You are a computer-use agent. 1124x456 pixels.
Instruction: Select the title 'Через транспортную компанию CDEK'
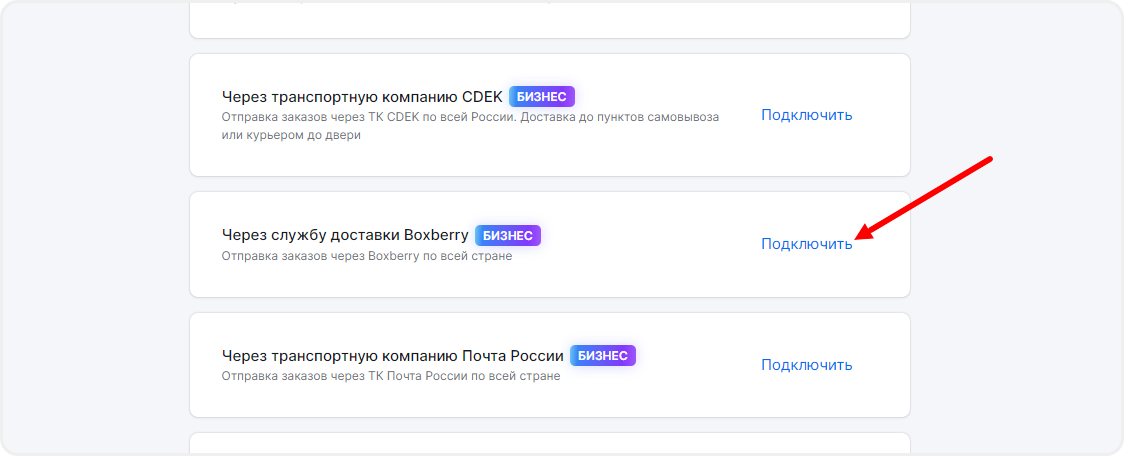click(361, 97)
